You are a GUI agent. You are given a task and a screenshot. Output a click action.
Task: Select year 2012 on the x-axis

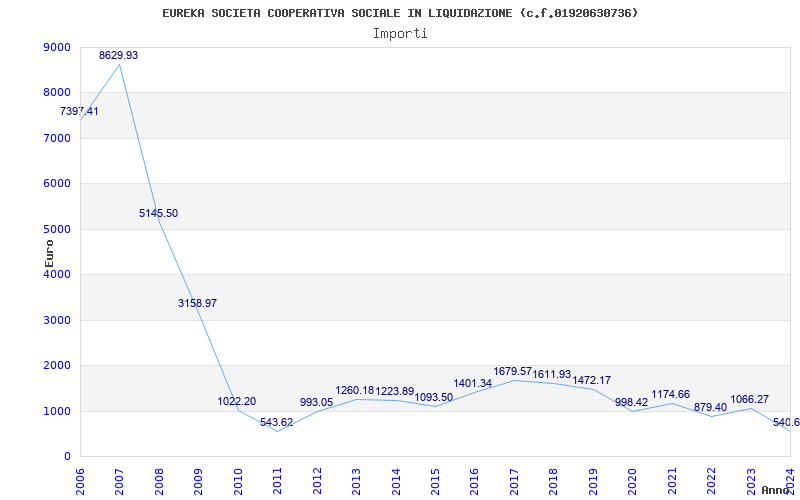click(x=317, y=481)
